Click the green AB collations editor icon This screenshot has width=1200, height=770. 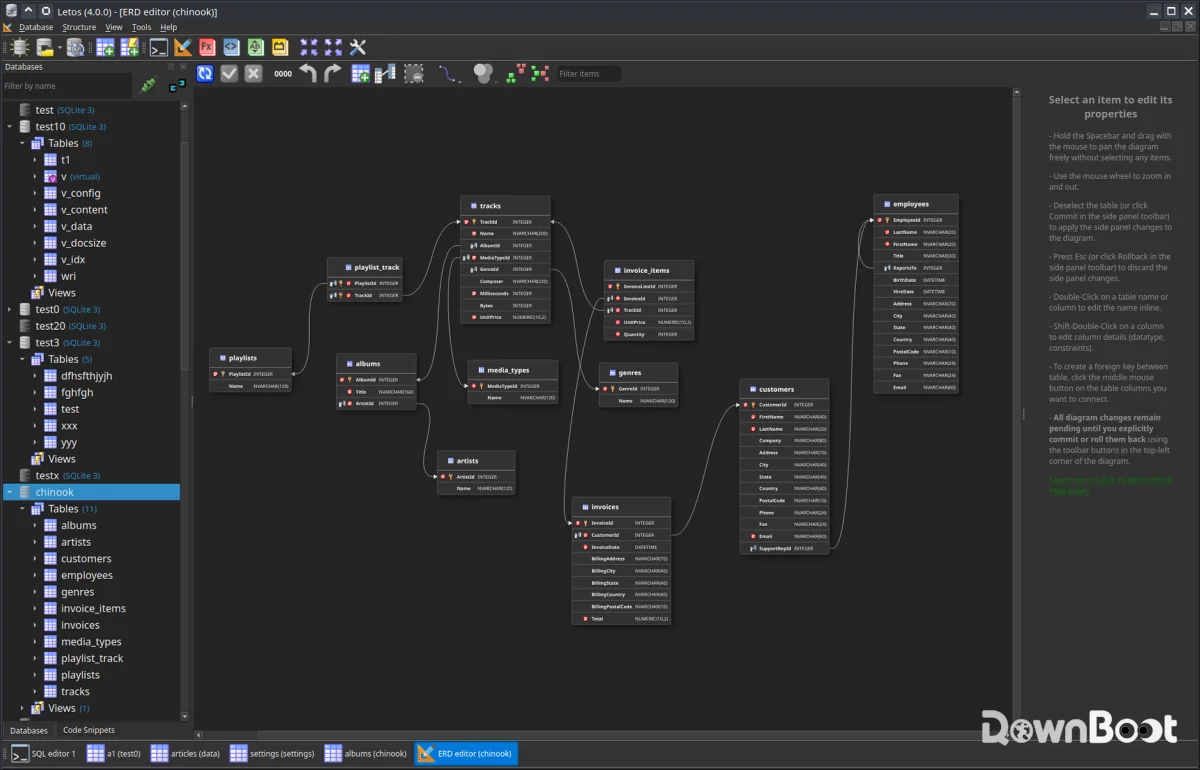[255, 47]
